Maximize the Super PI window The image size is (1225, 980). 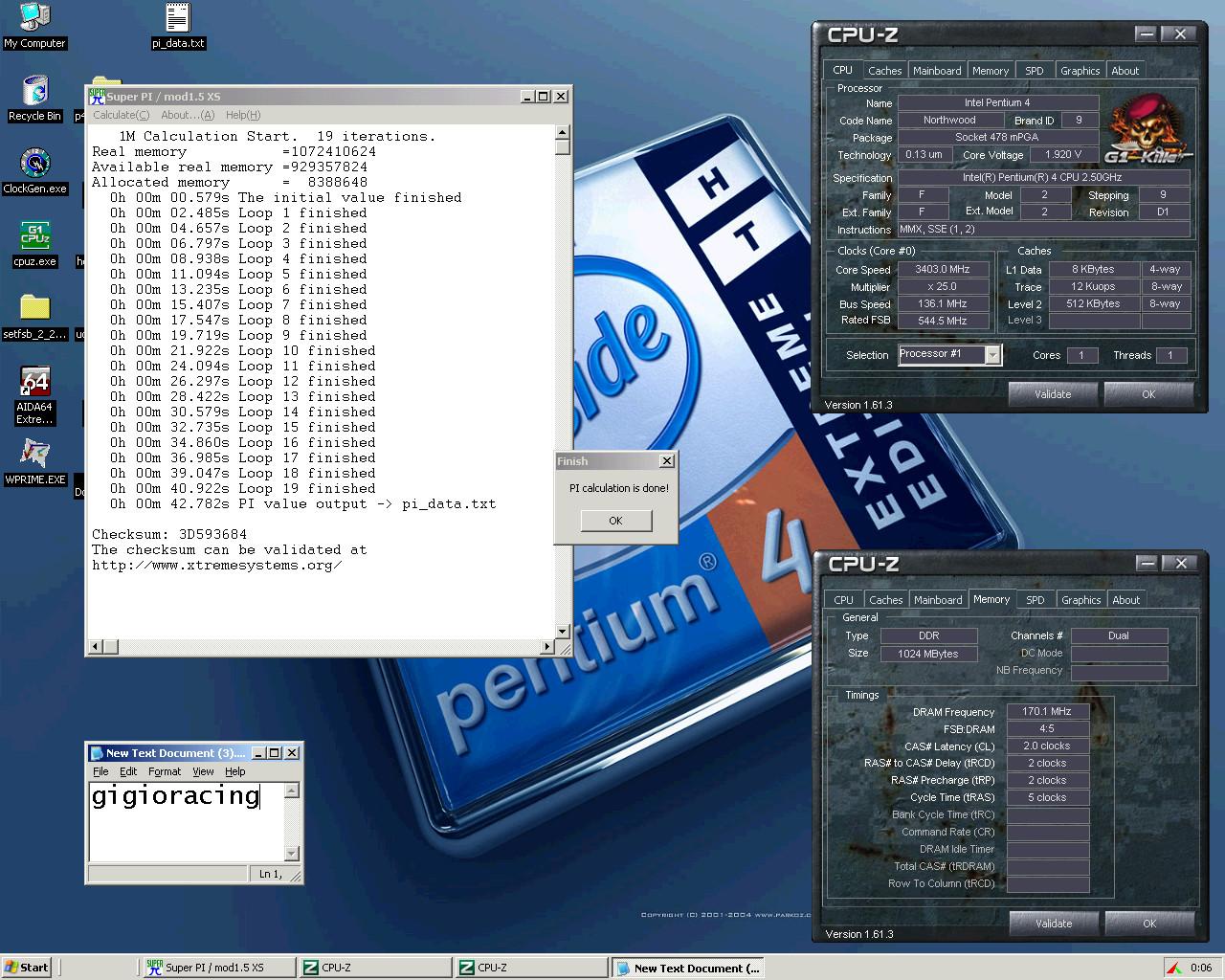click(544, 96)
